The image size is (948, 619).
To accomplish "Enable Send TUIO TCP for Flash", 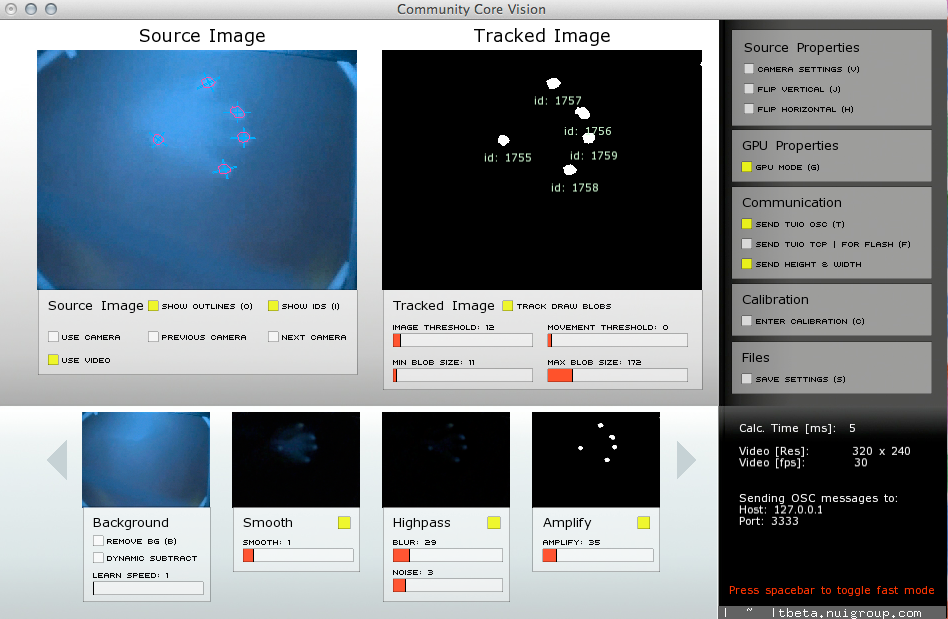I will (x=747, y=244).
